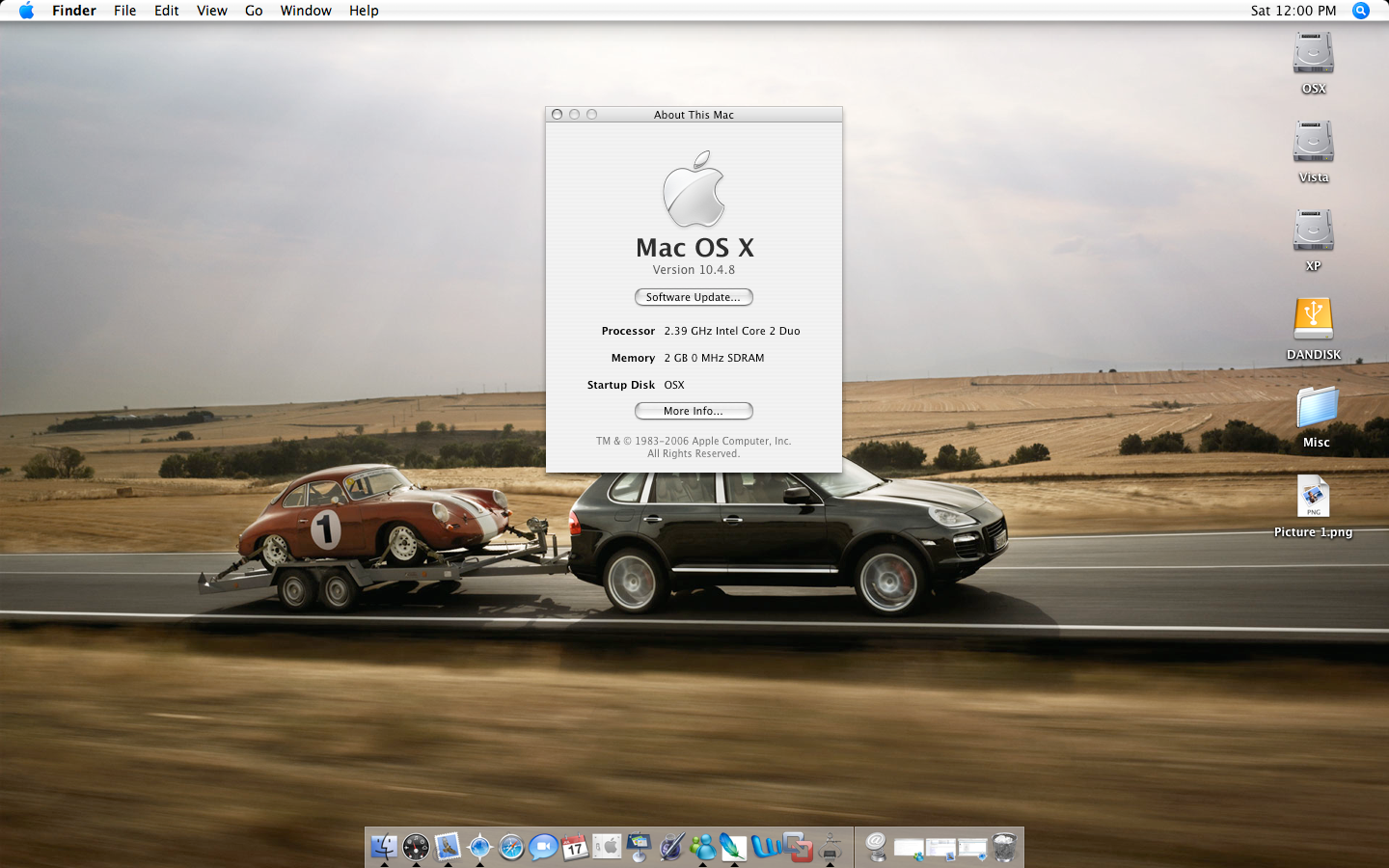Open Spotlight search in menu bar
Image resolution: width=1389 pixels, height=868 pixels.
click(x=1361, y=11)
